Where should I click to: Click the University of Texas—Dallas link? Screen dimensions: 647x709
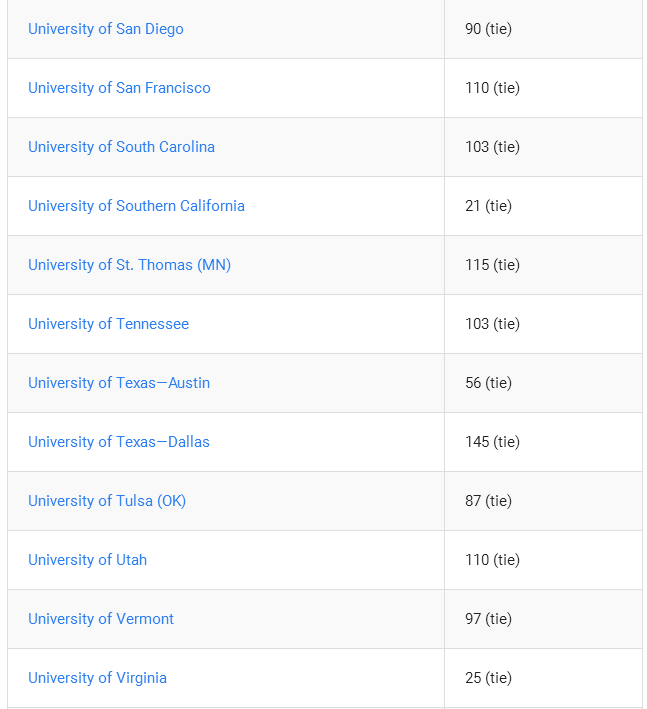point(119,442)
